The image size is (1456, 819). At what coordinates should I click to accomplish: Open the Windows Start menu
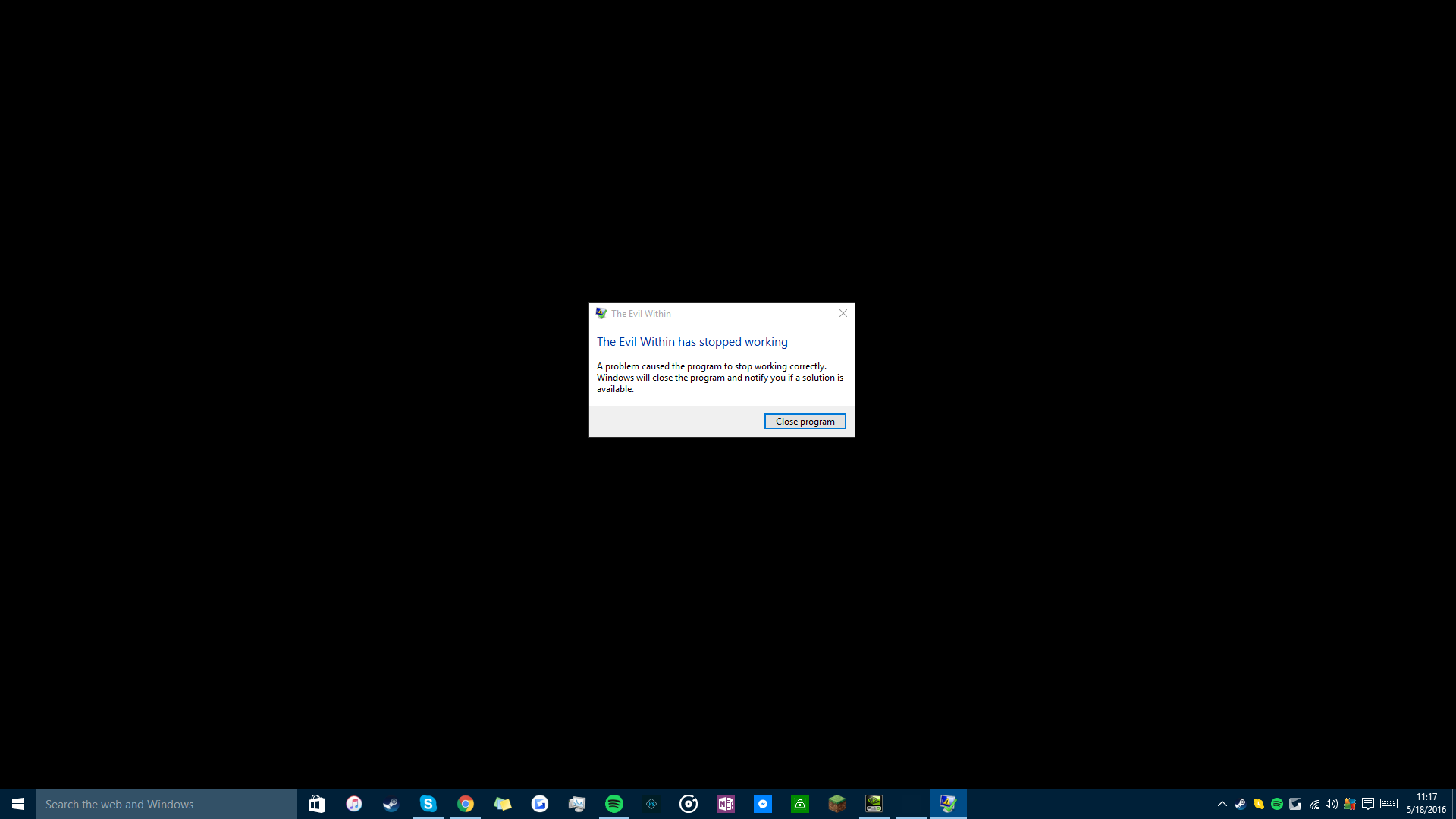coord(18,804)
